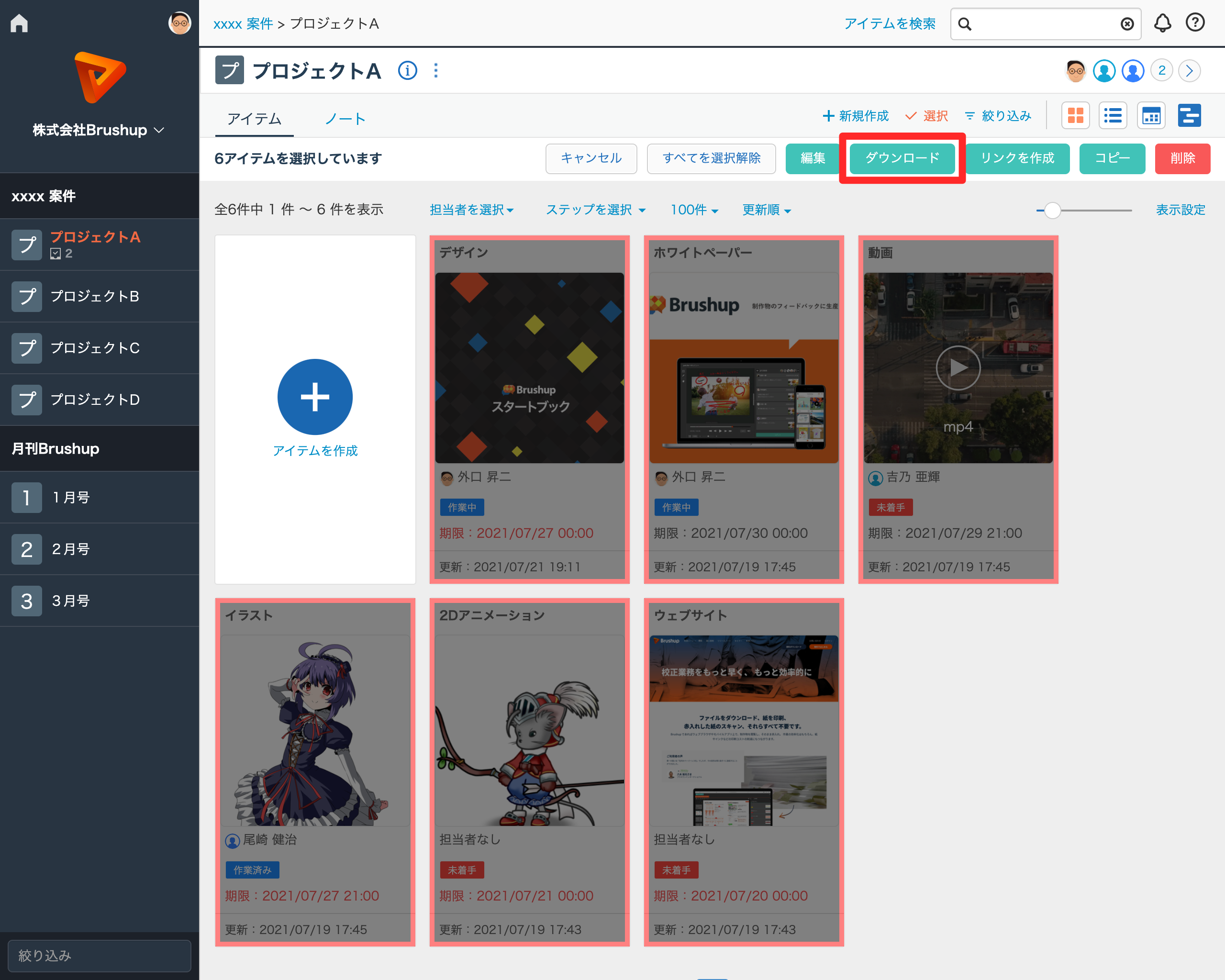Deselect the イラスト item card

[315, 772]
